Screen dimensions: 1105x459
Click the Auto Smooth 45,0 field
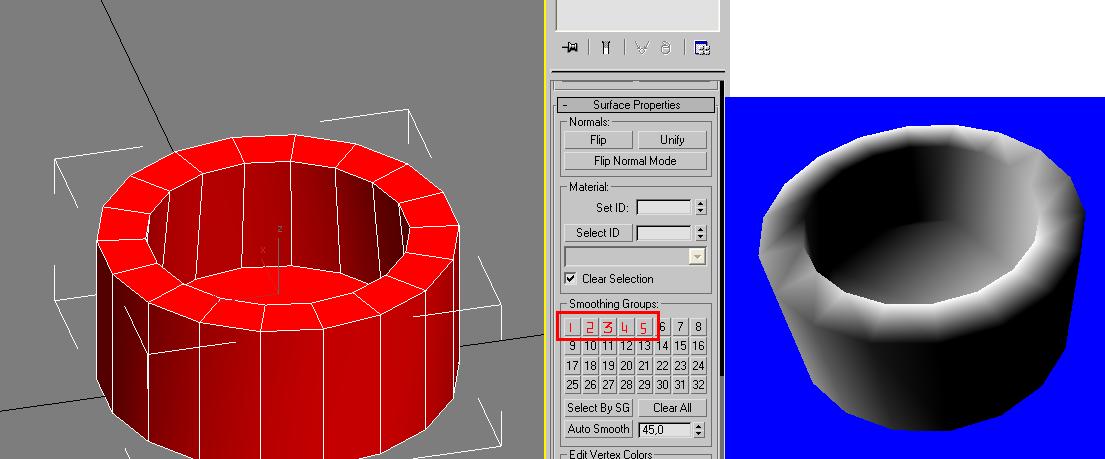[x=665, y=429]
